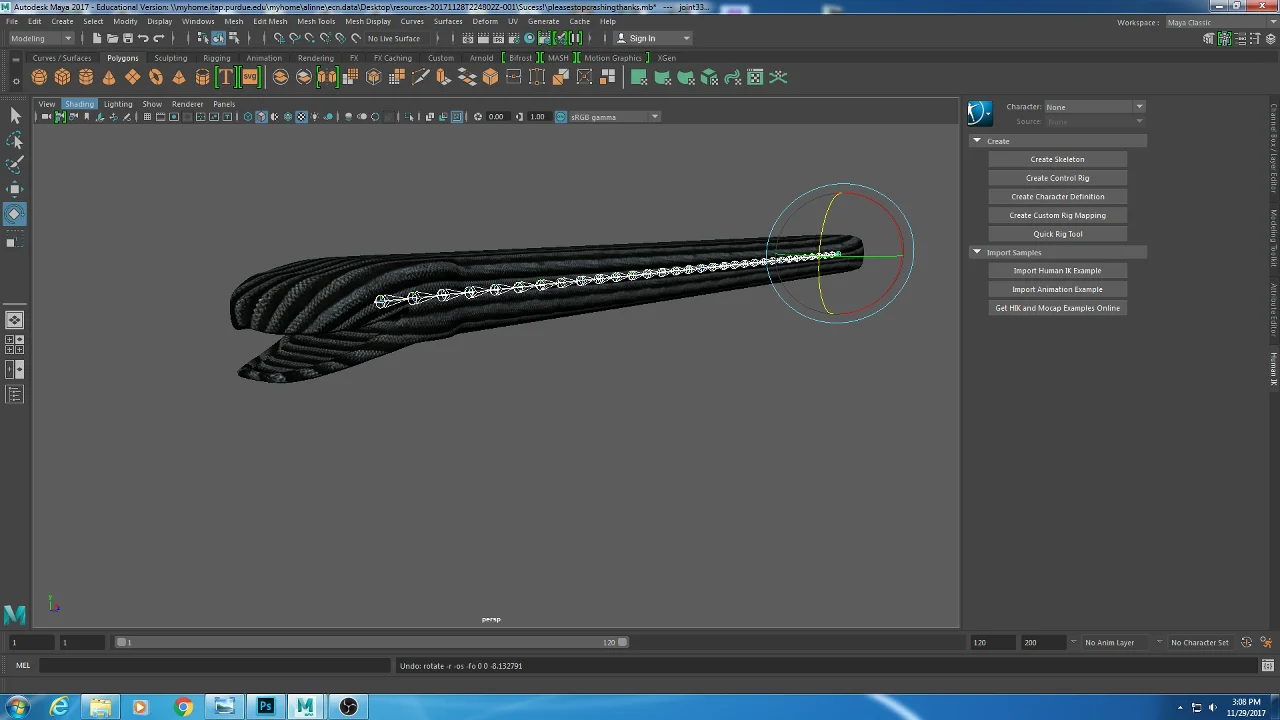Select the arrow Select tool in toolbox
The width and height of the screenshot is (1280, 720).
coord(15,116)
